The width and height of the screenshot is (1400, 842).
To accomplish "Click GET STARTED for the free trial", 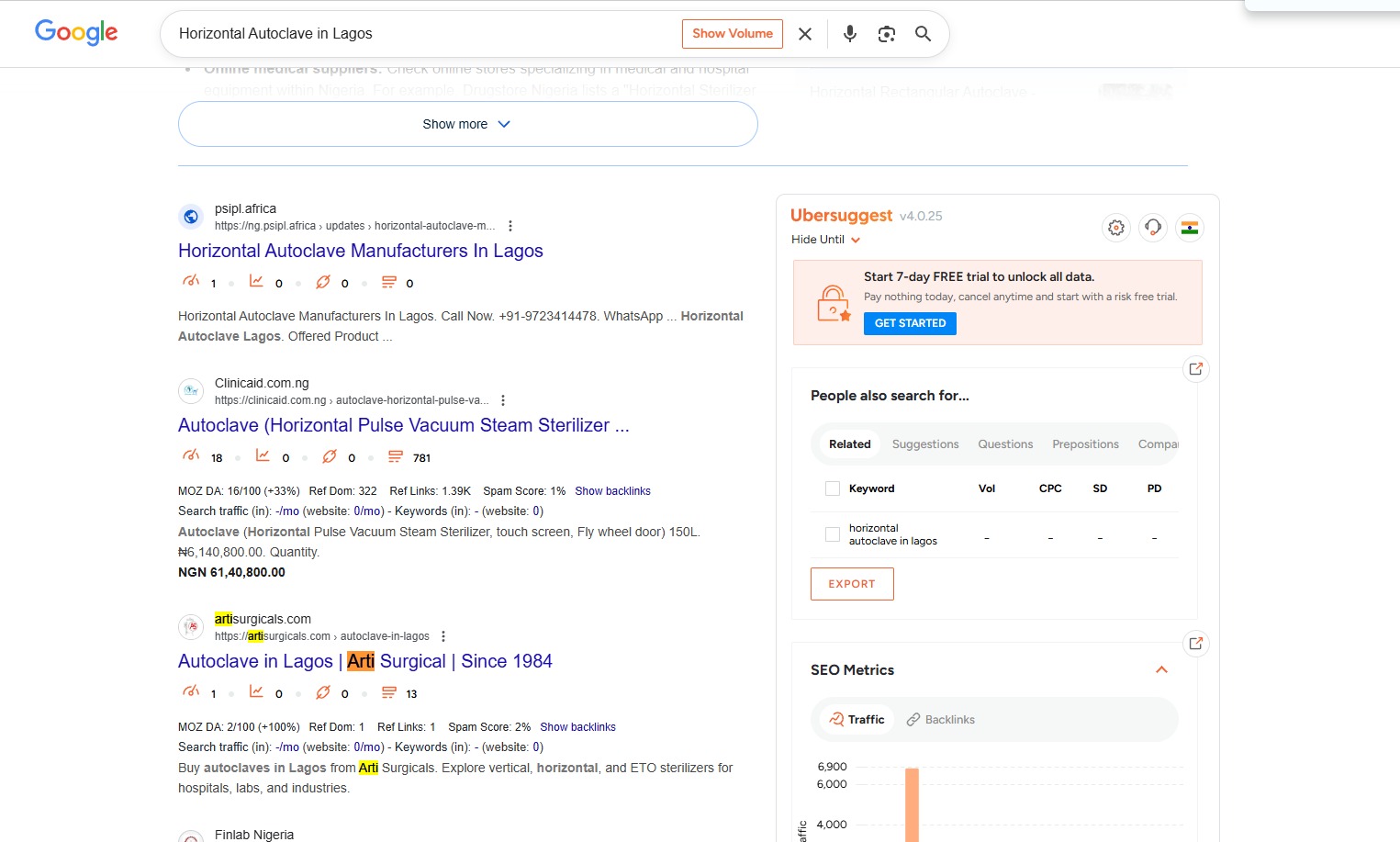I will 910,323.
